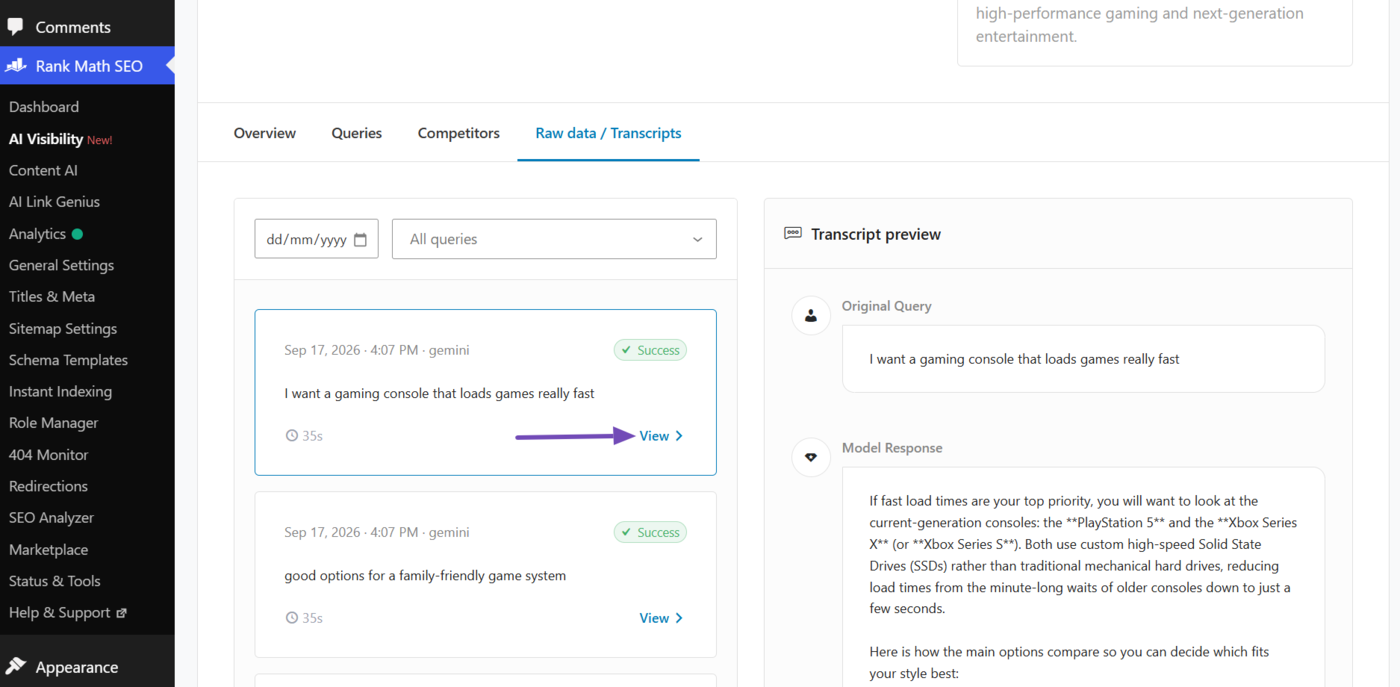The image size is (1400, 687).
Task: Select the fast-loading console query card
Action: click(x=485, y=392)
